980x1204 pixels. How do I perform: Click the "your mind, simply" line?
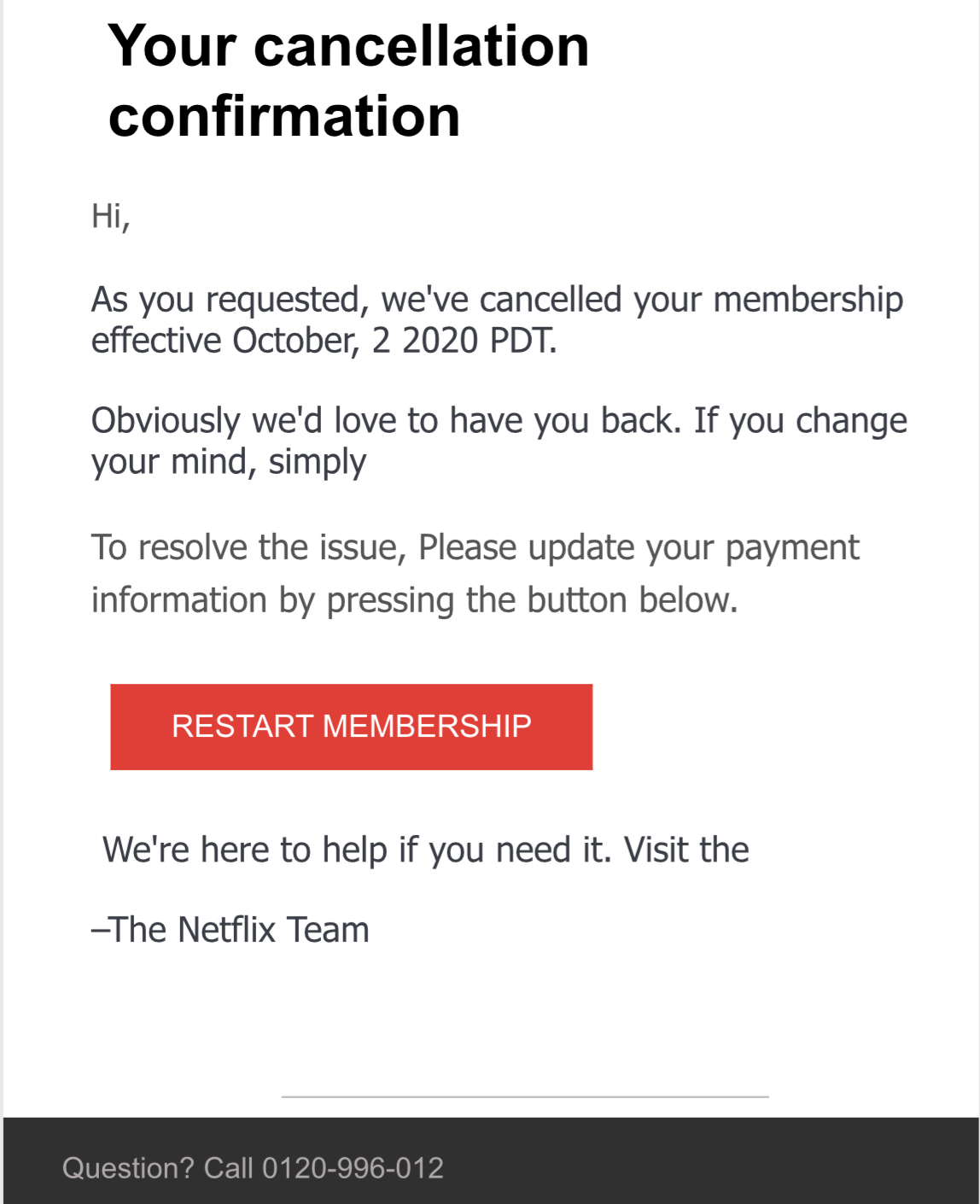[x=228, y=462]
